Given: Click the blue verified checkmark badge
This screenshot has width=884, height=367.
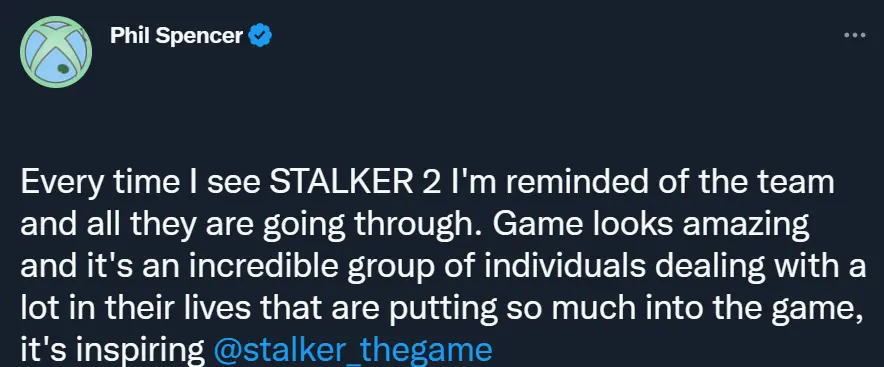Looking at the screenshot, I should coord(260,36).
